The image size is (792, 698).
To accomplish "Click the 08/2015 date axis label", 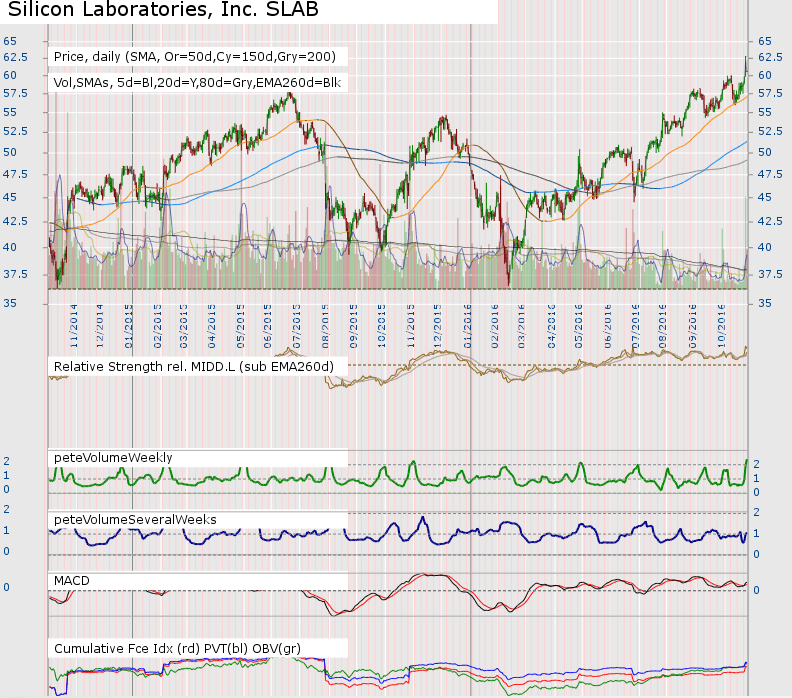I will tap(325, 326).
